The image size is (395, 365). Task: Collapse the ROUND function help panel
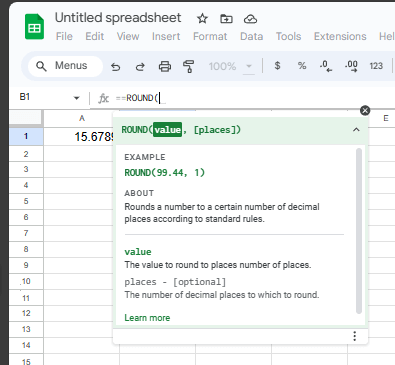[356, 130]
